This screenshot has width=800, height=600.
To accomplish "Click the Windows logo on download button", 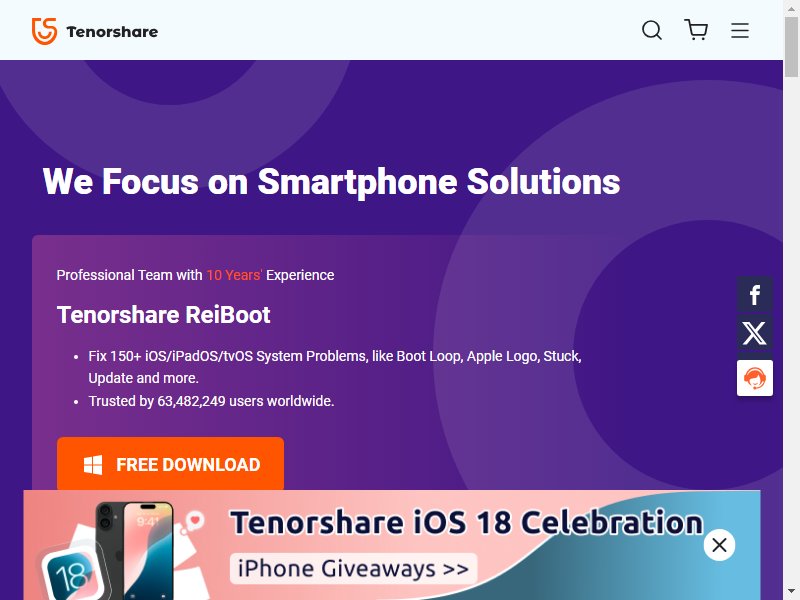I will [x=93, y=465].
